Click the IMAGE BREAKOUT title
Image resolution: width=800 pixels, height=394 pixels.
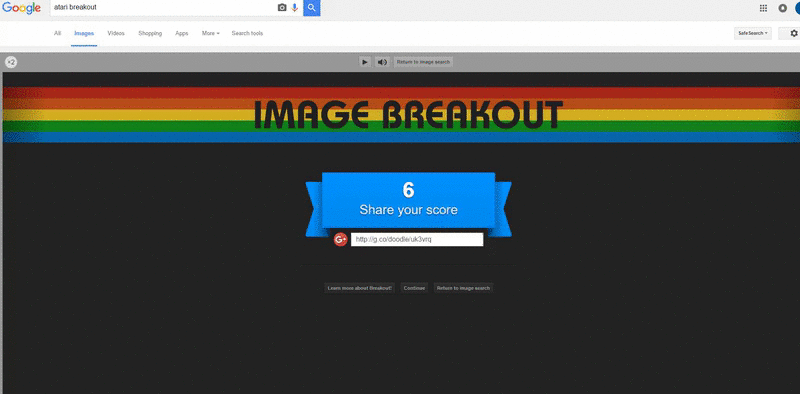pos(408,114)
